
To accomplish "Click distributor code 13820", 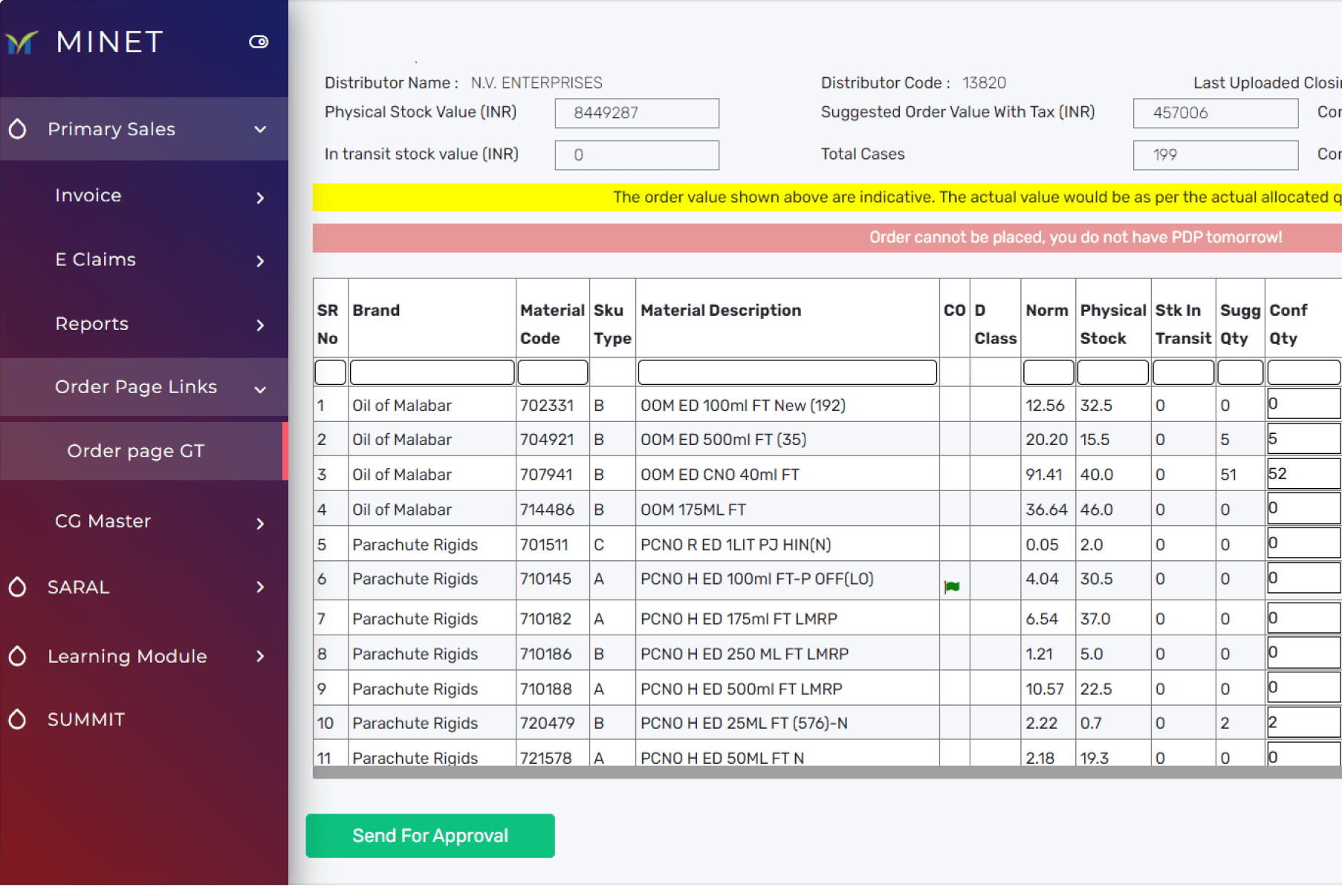I will (984, 82).
